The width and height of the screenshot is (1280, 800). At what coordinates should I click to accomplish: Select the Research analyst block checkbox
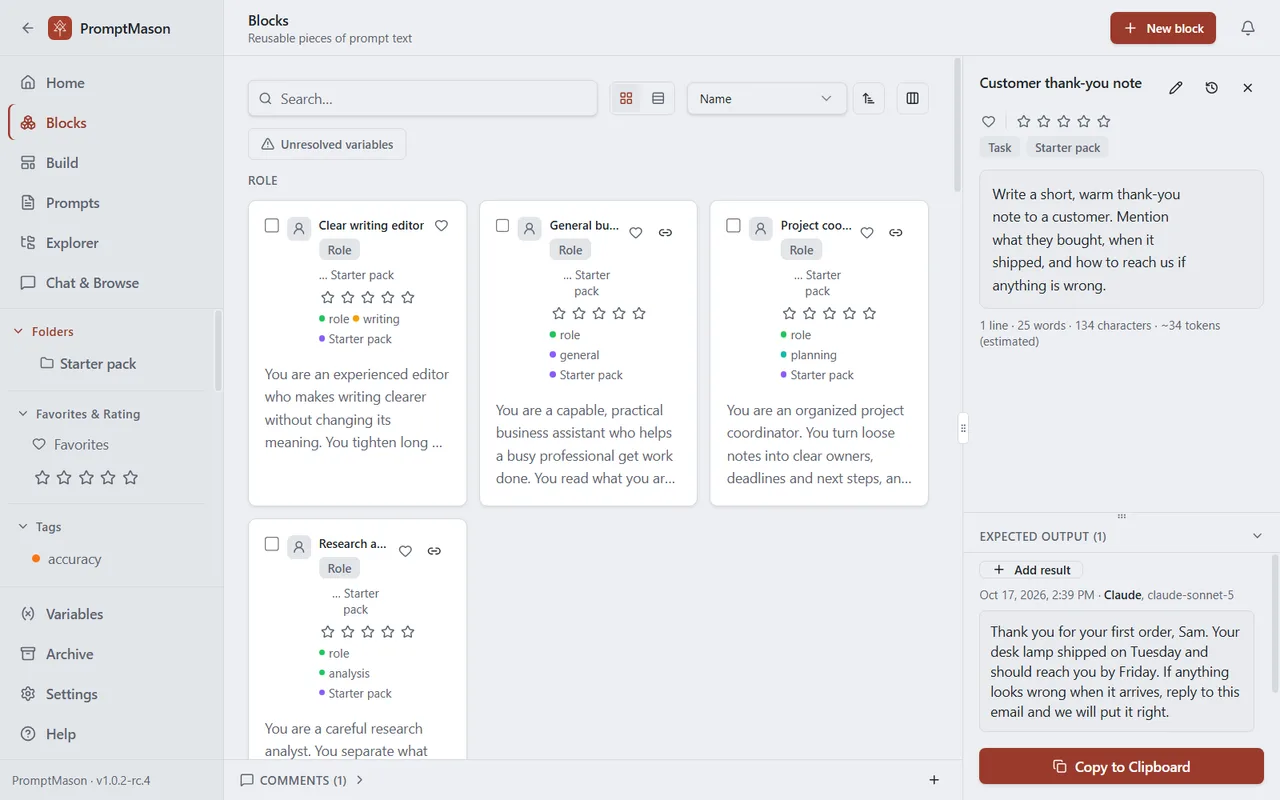click(x=272, y=544)
